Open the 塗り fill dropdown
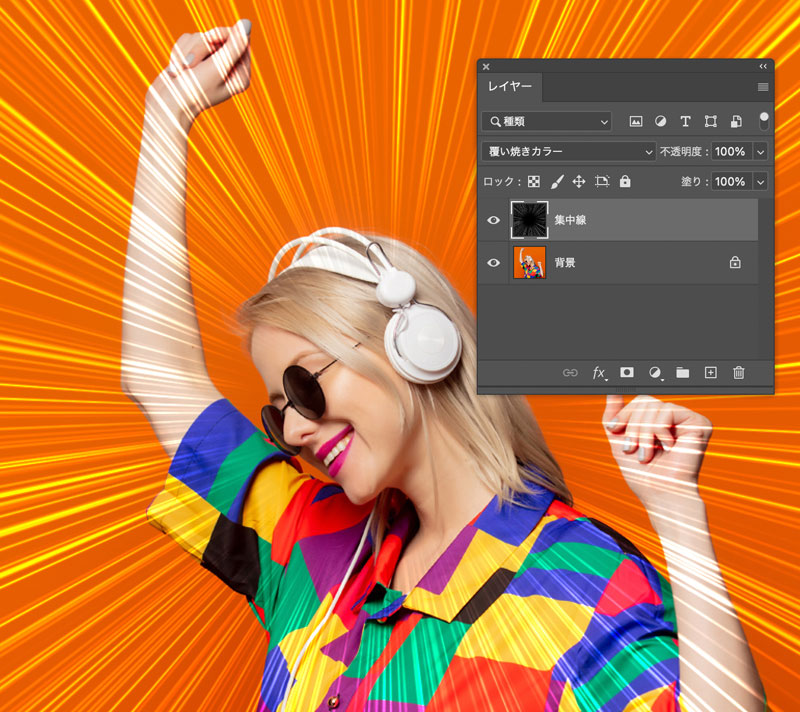Image resolution: width=800 pixels, height=712 pixels. pos(762,182)
